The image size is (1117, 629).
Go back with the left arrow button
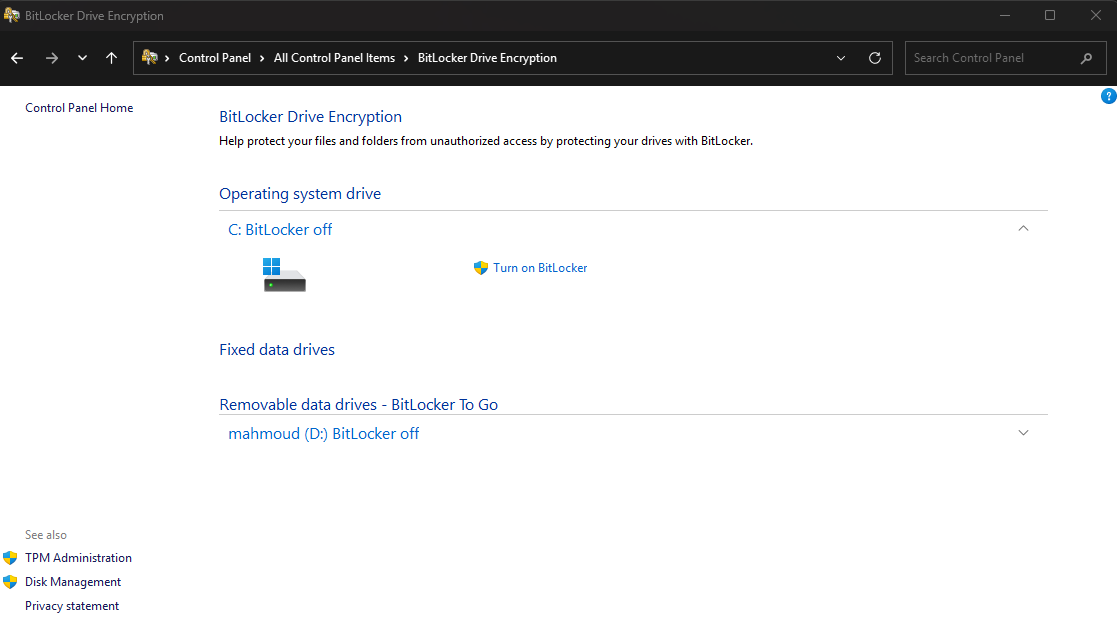click(x=17, y=58)
